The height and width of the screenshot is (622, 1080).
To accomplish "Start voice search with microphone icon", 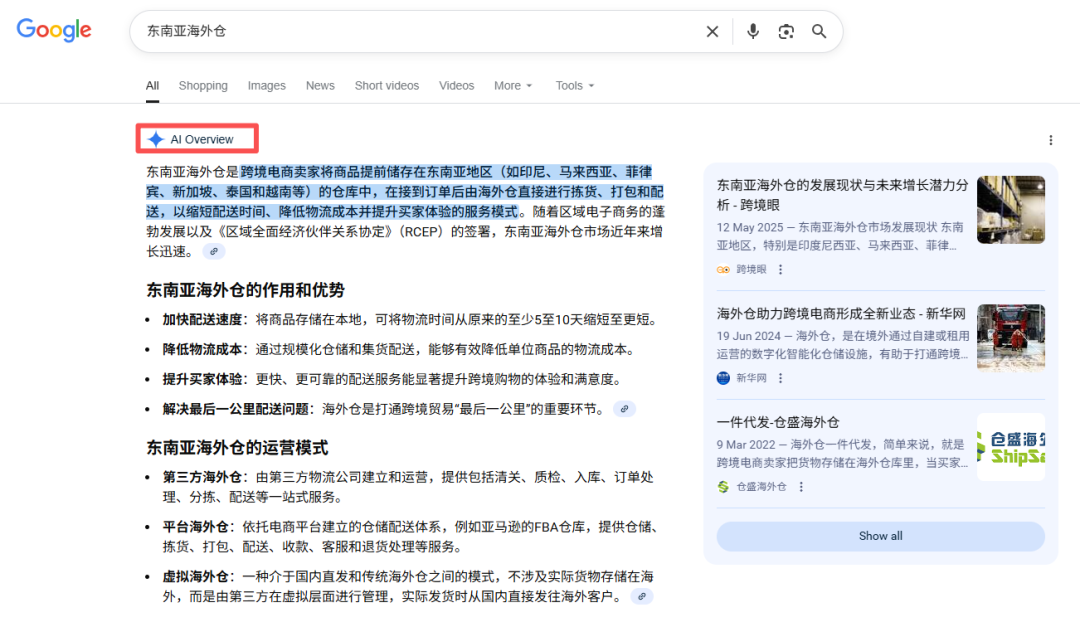I will click(753, 31).
